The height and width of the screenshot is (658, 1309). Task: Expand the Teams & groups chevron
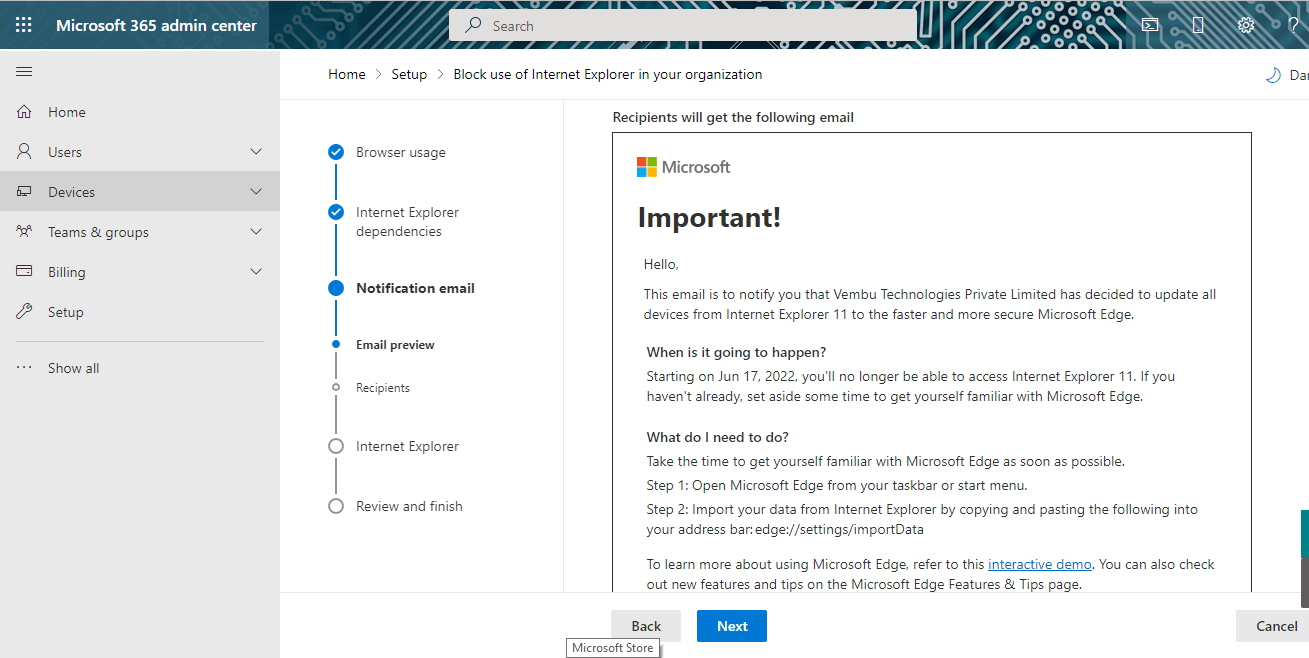pos(256,232)
